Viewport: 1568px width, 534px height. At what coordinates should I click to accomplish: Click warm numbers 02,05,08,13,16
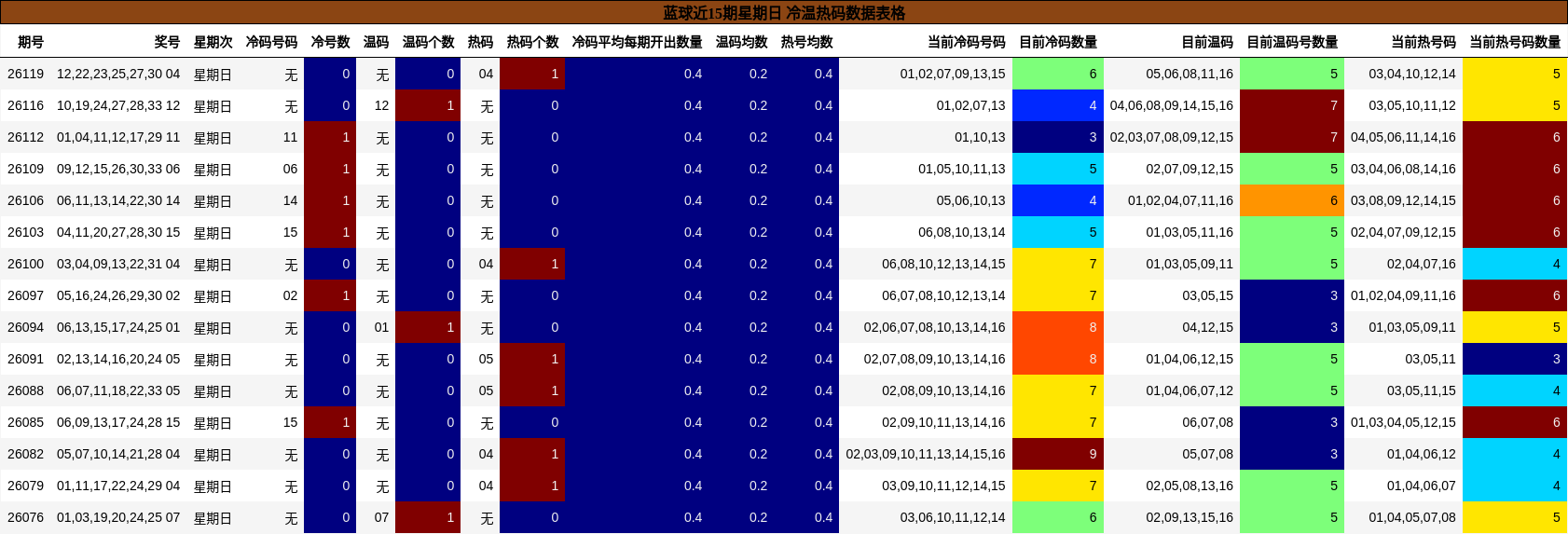(1190, 486)
